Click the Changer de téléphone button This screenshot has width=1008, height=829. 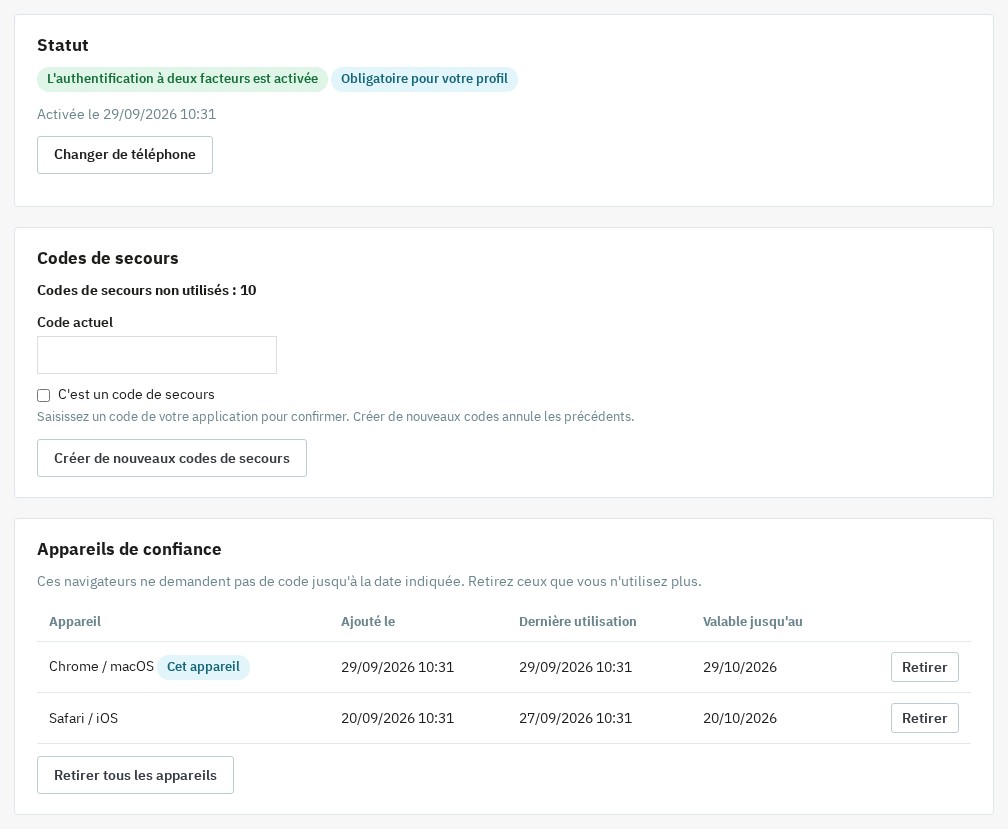(x=125, y=155)
